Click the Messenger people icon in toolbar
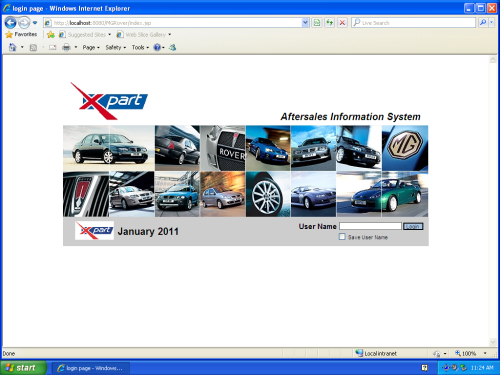500x375 pixels. 172,48
